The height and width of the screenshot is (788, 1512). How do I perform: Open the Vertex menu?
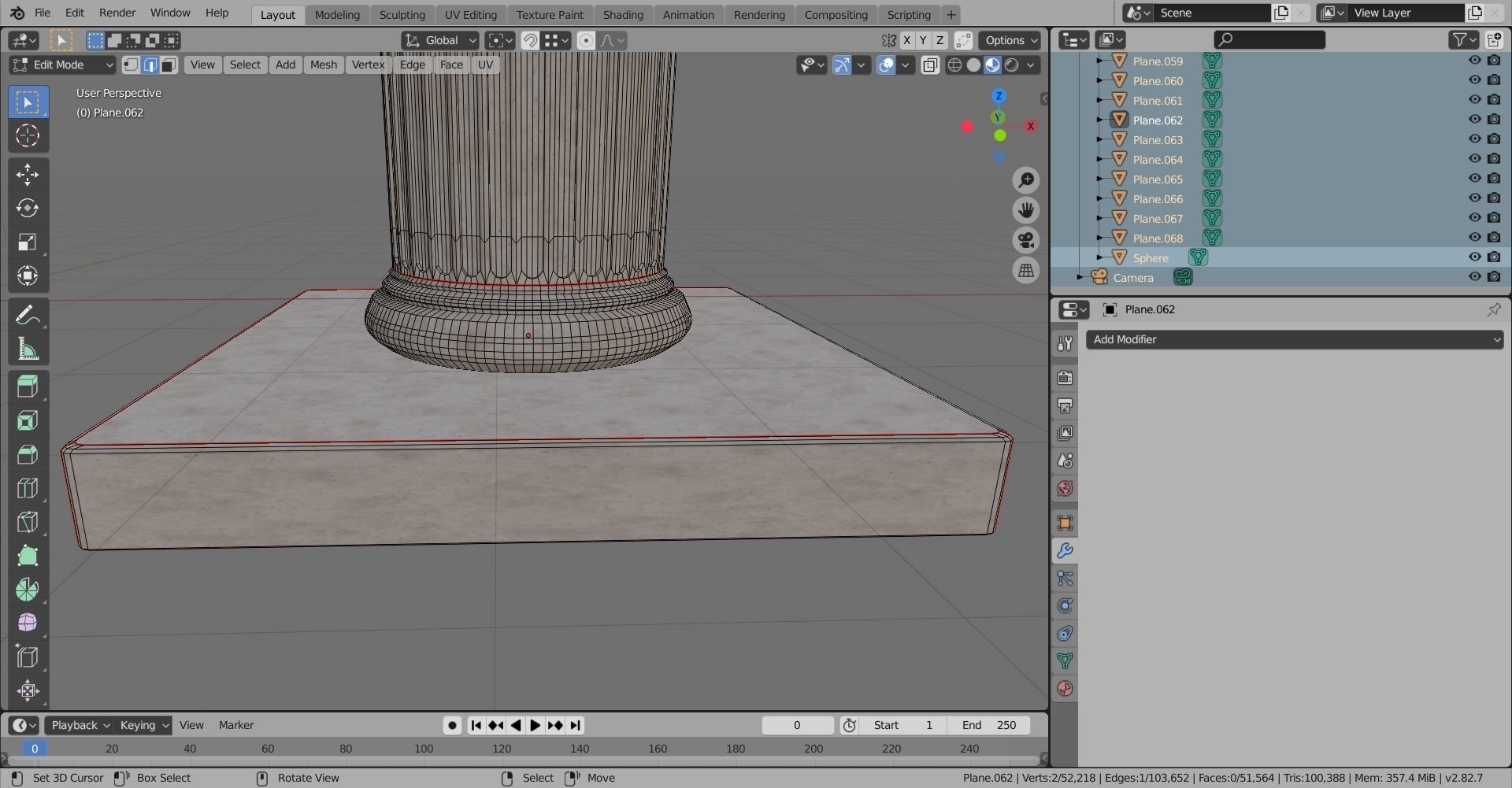click(368, 65)
